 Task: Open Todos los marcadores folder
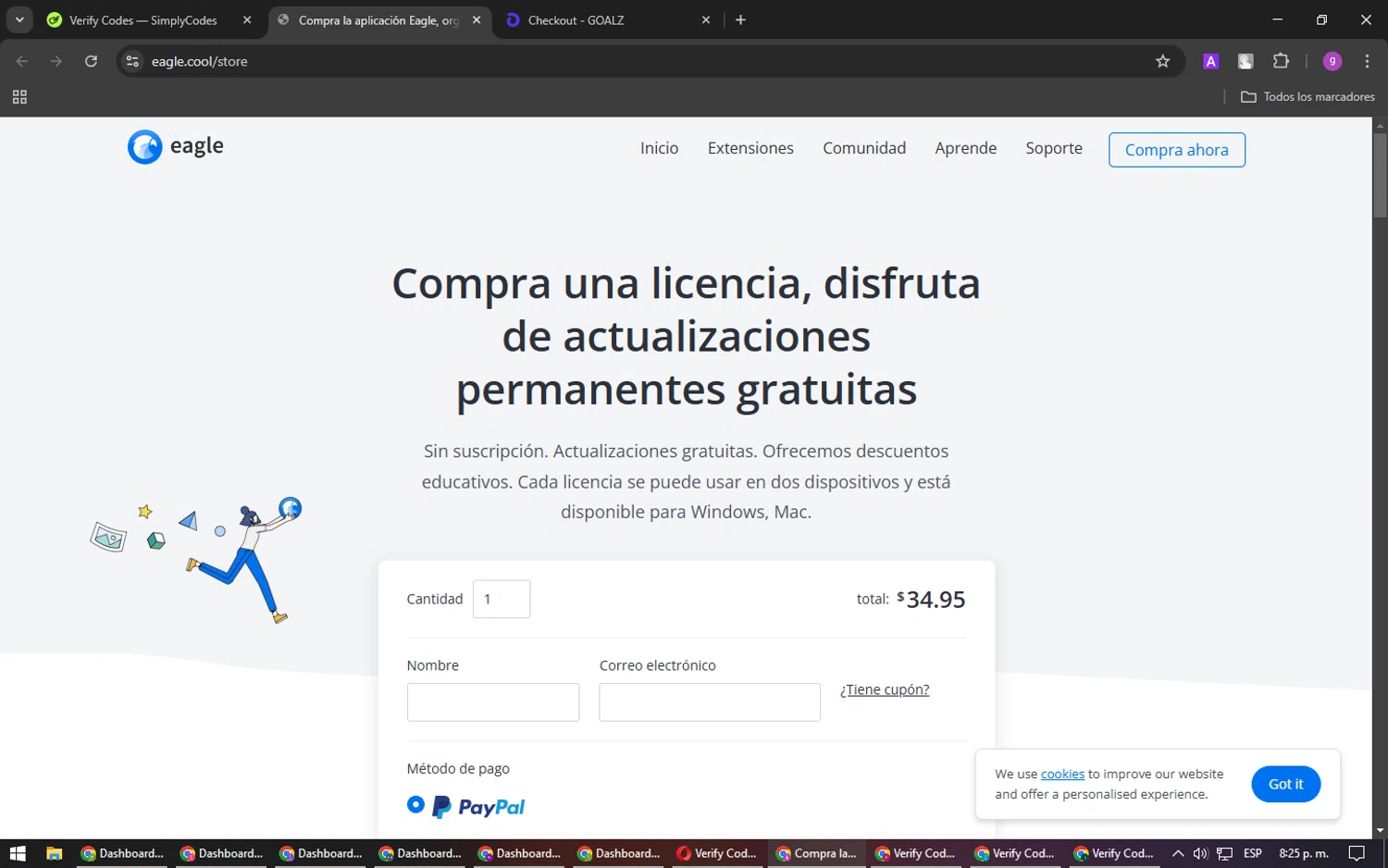tap(1307, 96)
